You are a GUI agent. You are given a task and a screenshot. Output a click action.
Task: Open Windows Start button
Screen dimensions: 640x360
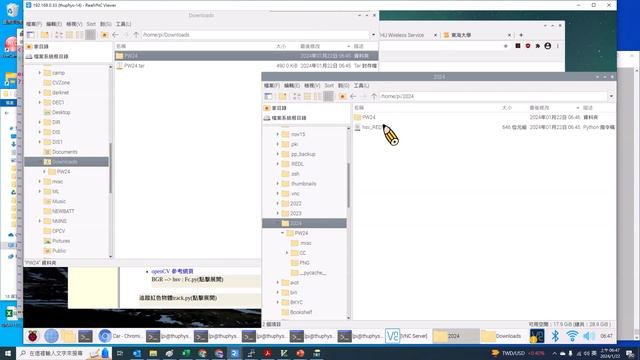8,353
